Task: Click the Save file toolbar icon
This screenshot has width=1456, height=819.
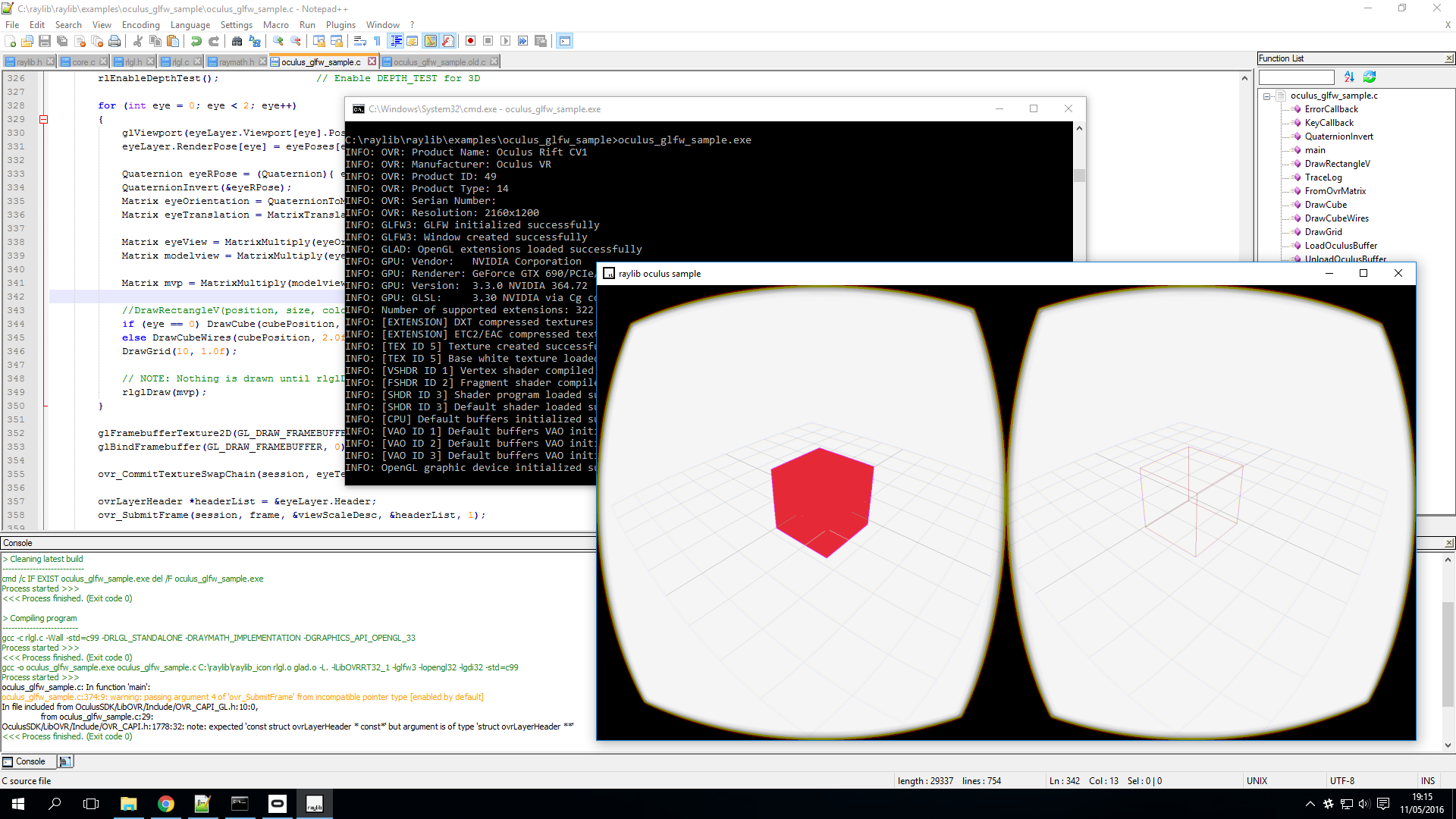Action: coord(45,41)
